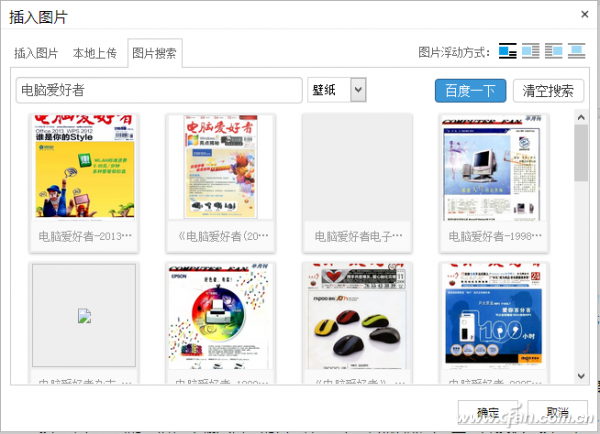Close the 插入图片 dialog
Image resolution: width=600 pixels, height=434 pixels.
point(584,15)
